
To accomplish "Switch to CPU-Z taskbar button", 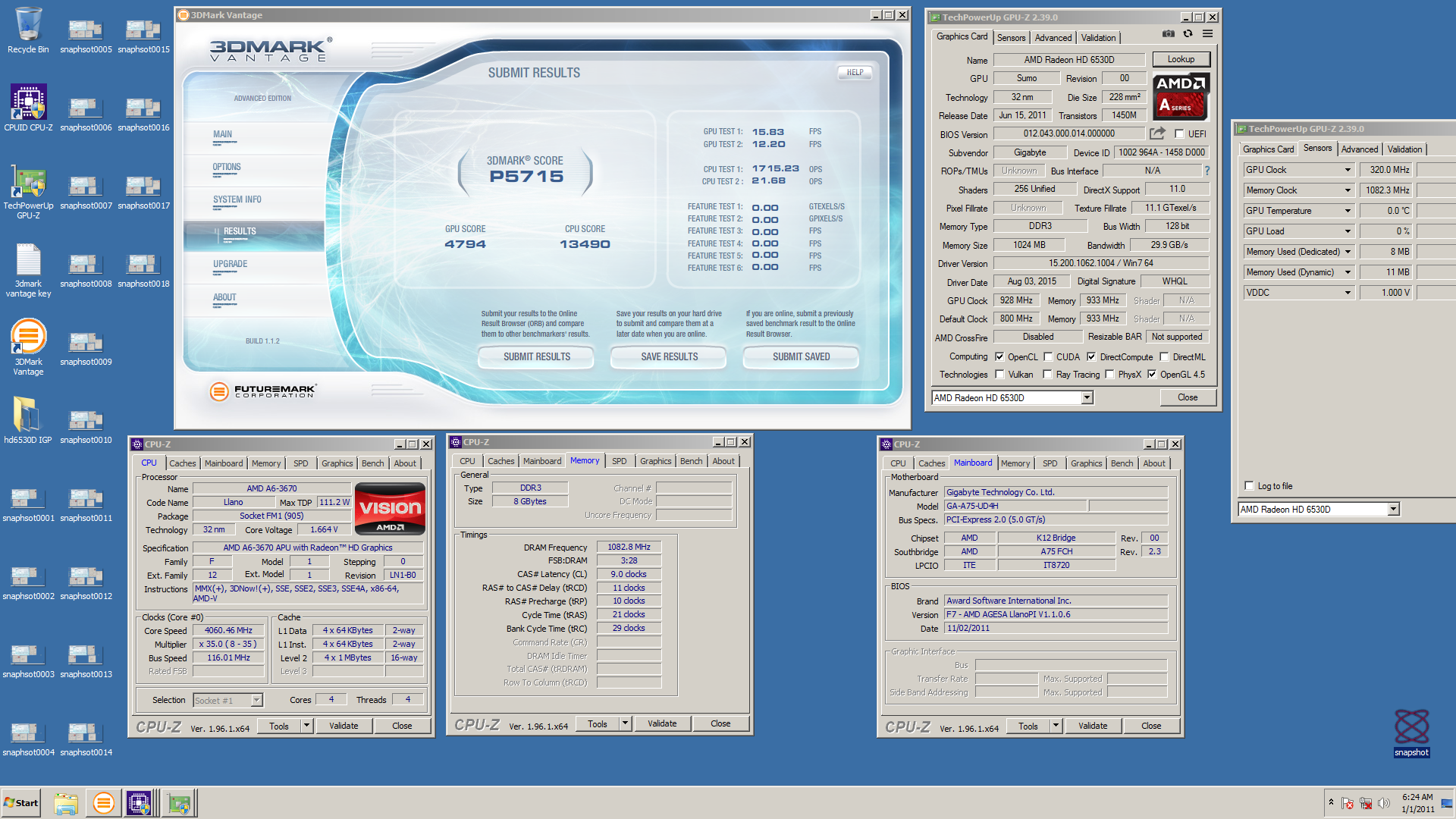I will click(140, 803).
